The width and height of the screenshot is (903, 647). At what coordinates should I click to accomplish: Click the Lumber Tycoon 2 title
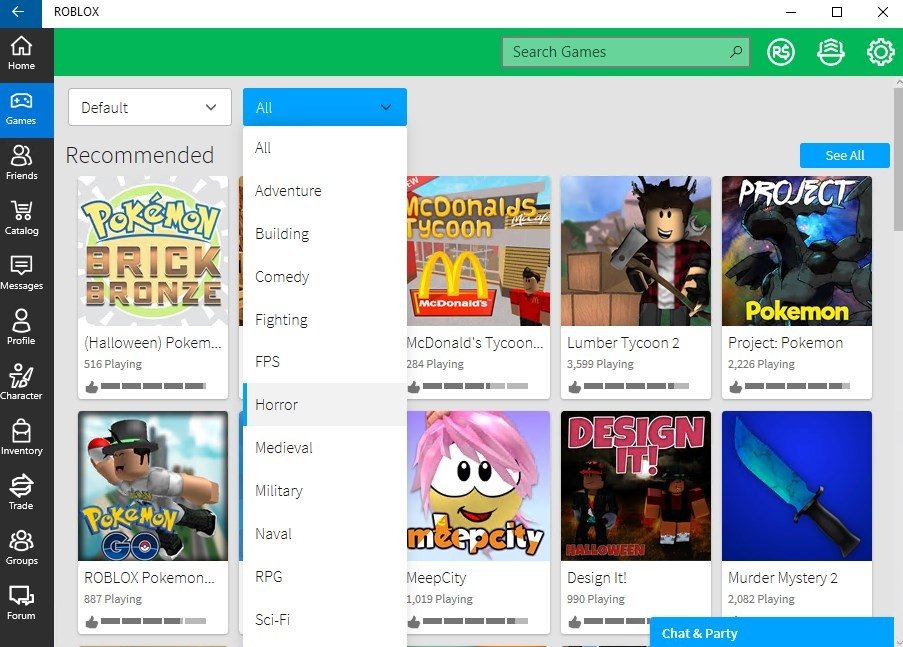point(623,343)
